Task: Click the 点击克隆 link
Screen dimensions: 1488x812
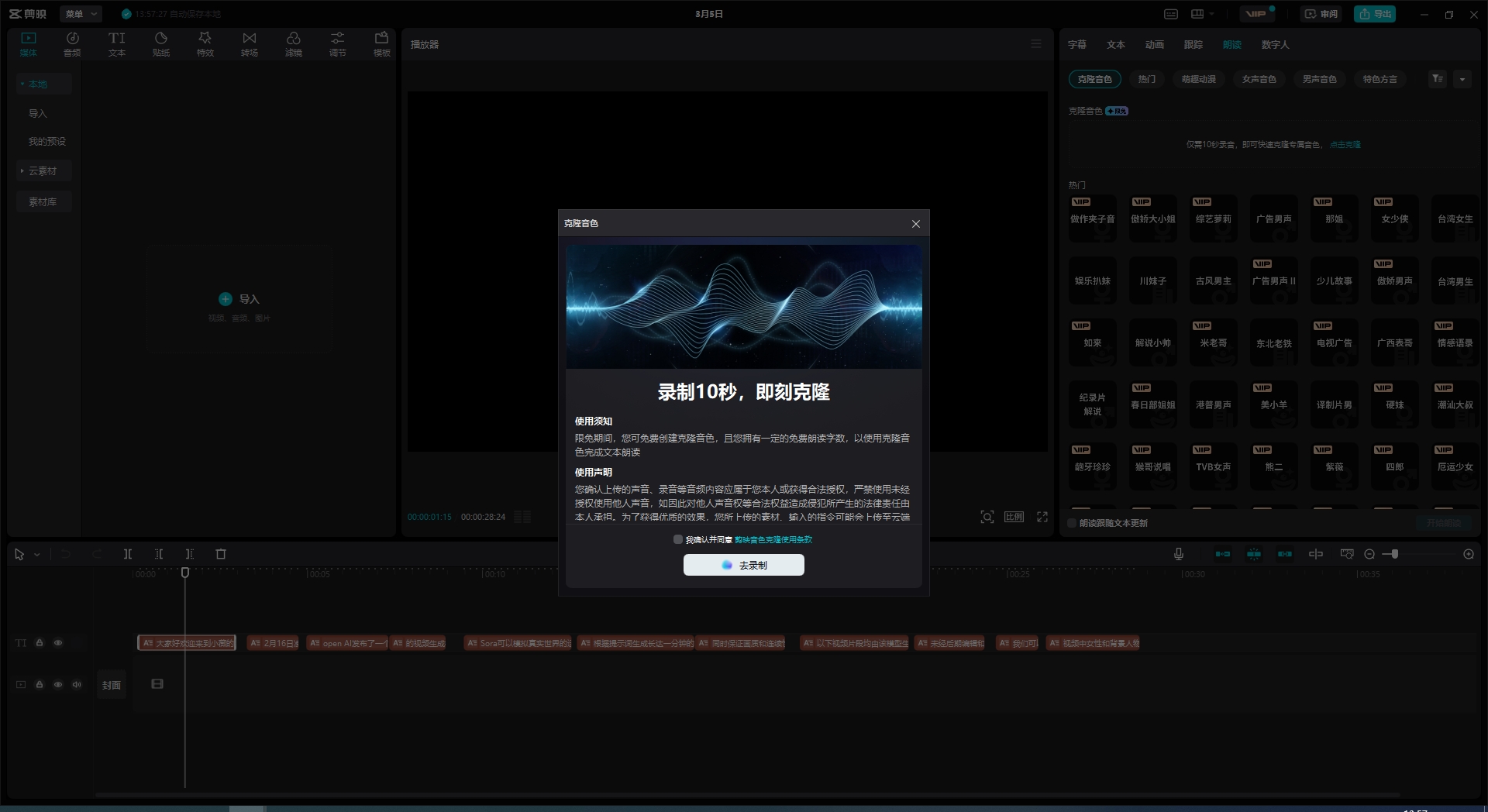Action: pos(1345,144)
